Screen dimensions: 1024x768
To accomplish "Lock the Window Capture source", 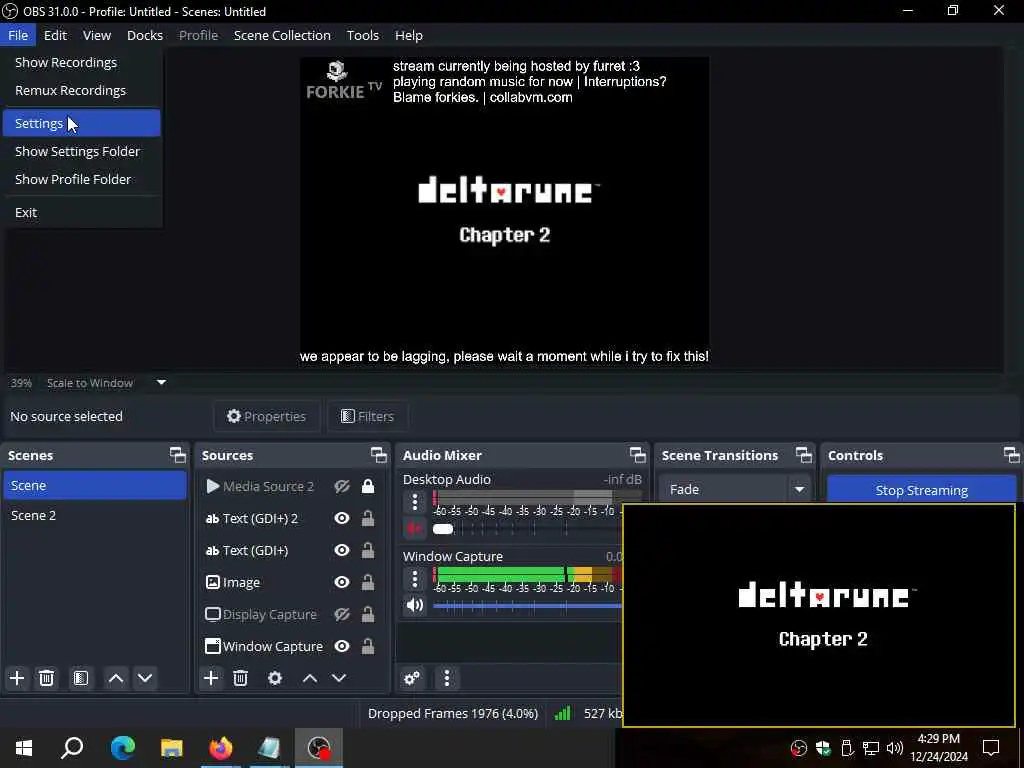I will pos(368,647).
